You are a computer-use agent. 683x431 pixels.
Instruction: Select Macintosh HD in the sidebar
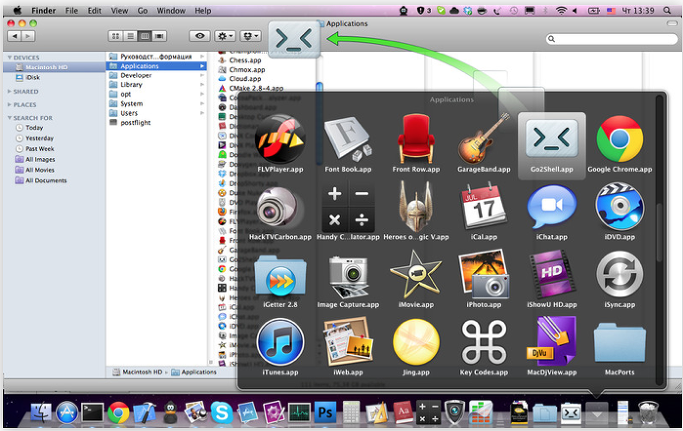54,67
